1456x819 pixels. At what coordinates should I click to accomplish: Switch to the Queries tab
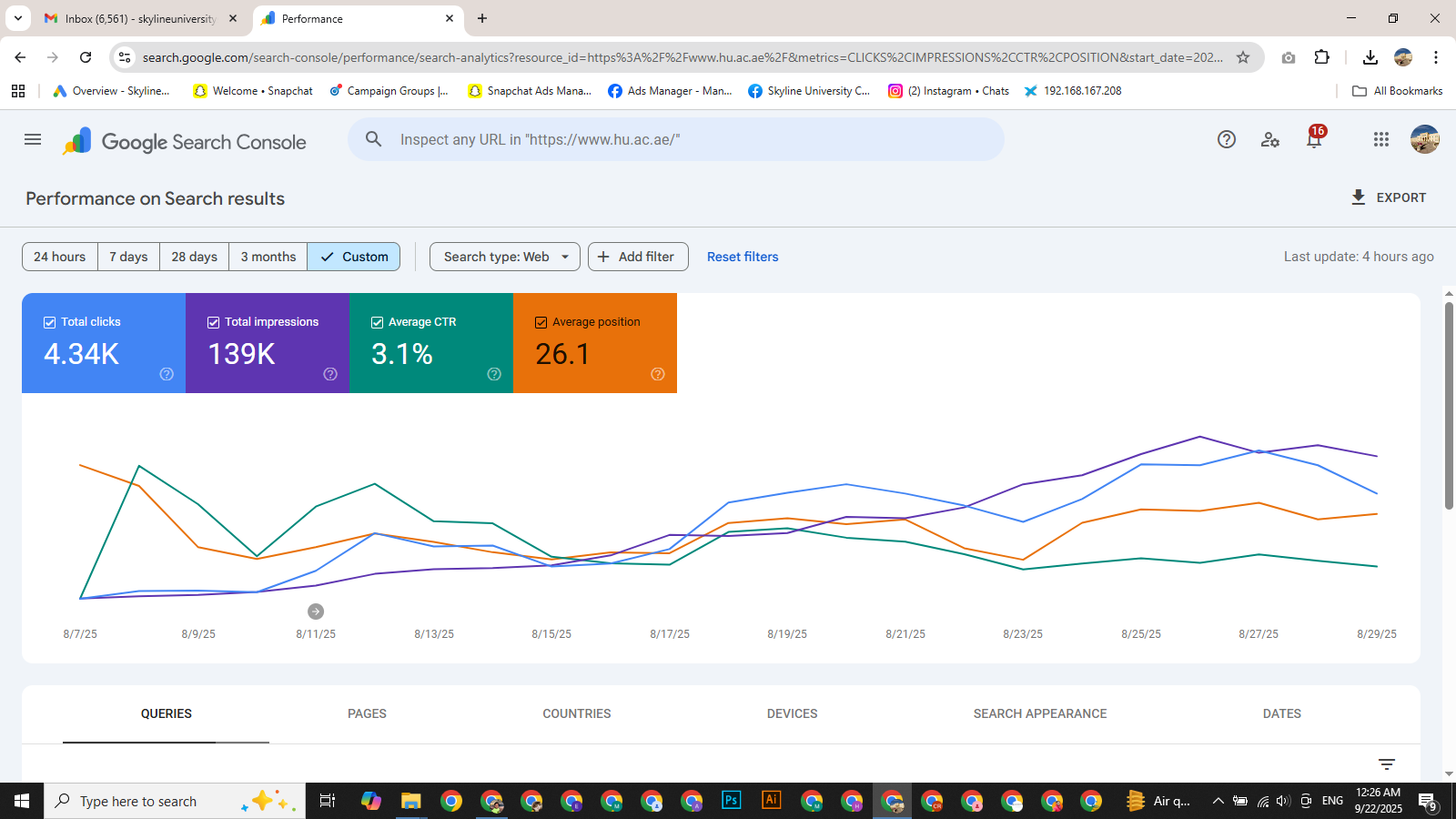167,713
